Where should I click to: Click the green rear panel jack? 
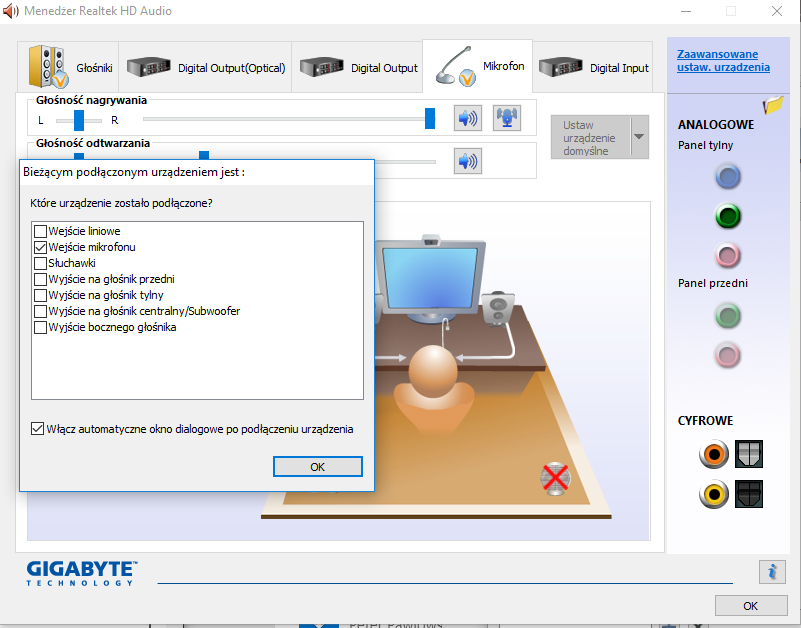(728, 216)
